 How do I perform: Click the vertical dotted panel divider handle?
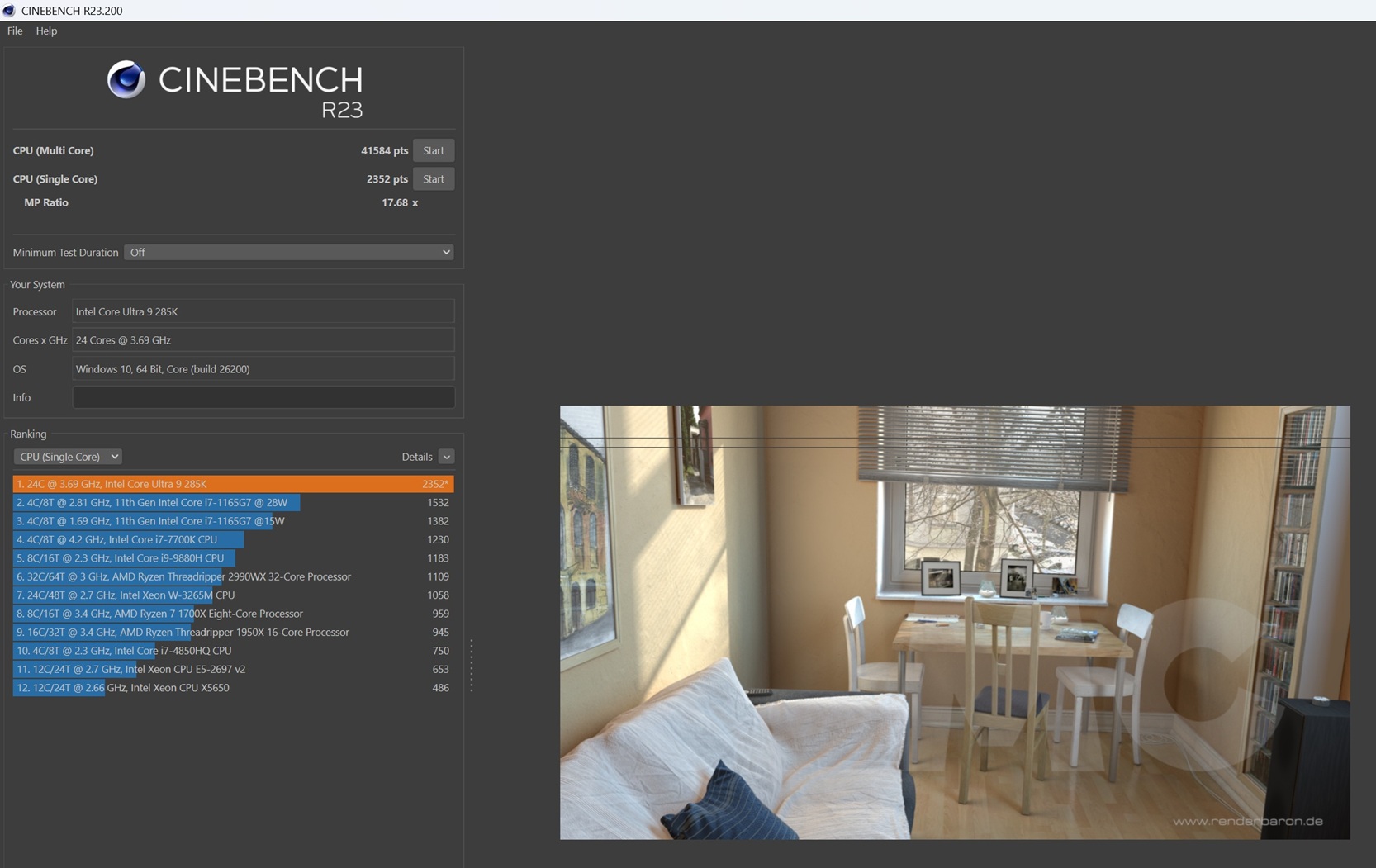point(472,665)
